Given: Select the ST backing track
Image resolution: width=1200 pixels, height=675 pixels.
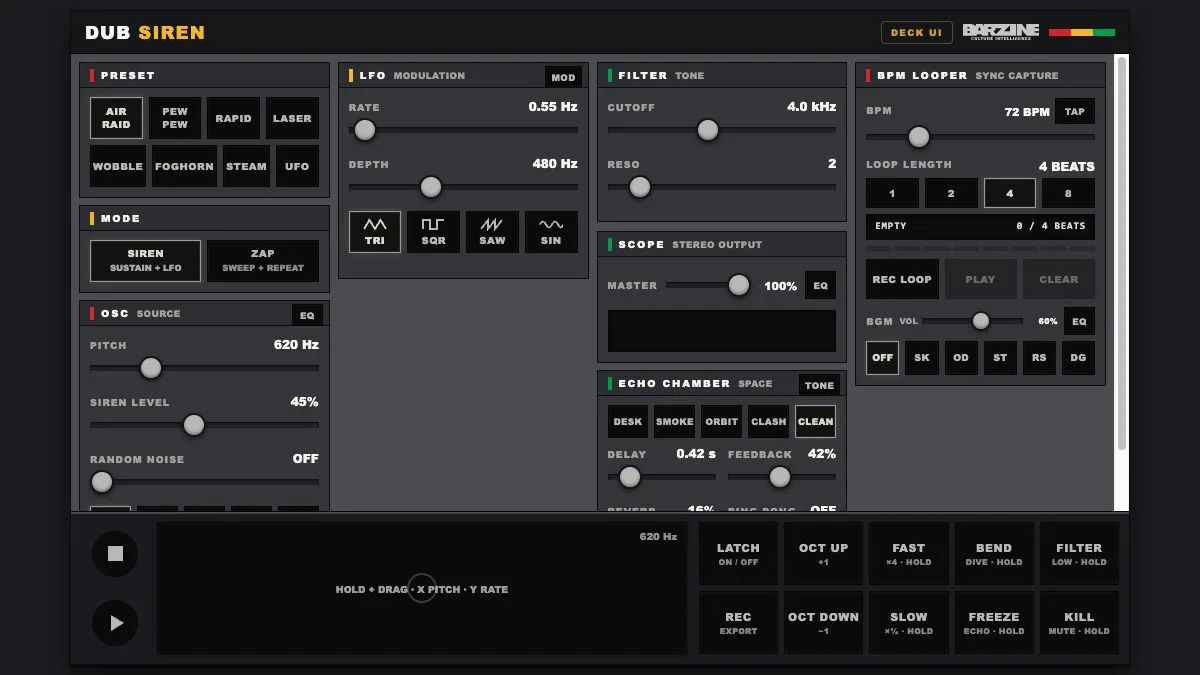Looking at the screenshot, I should [1000, 357].
